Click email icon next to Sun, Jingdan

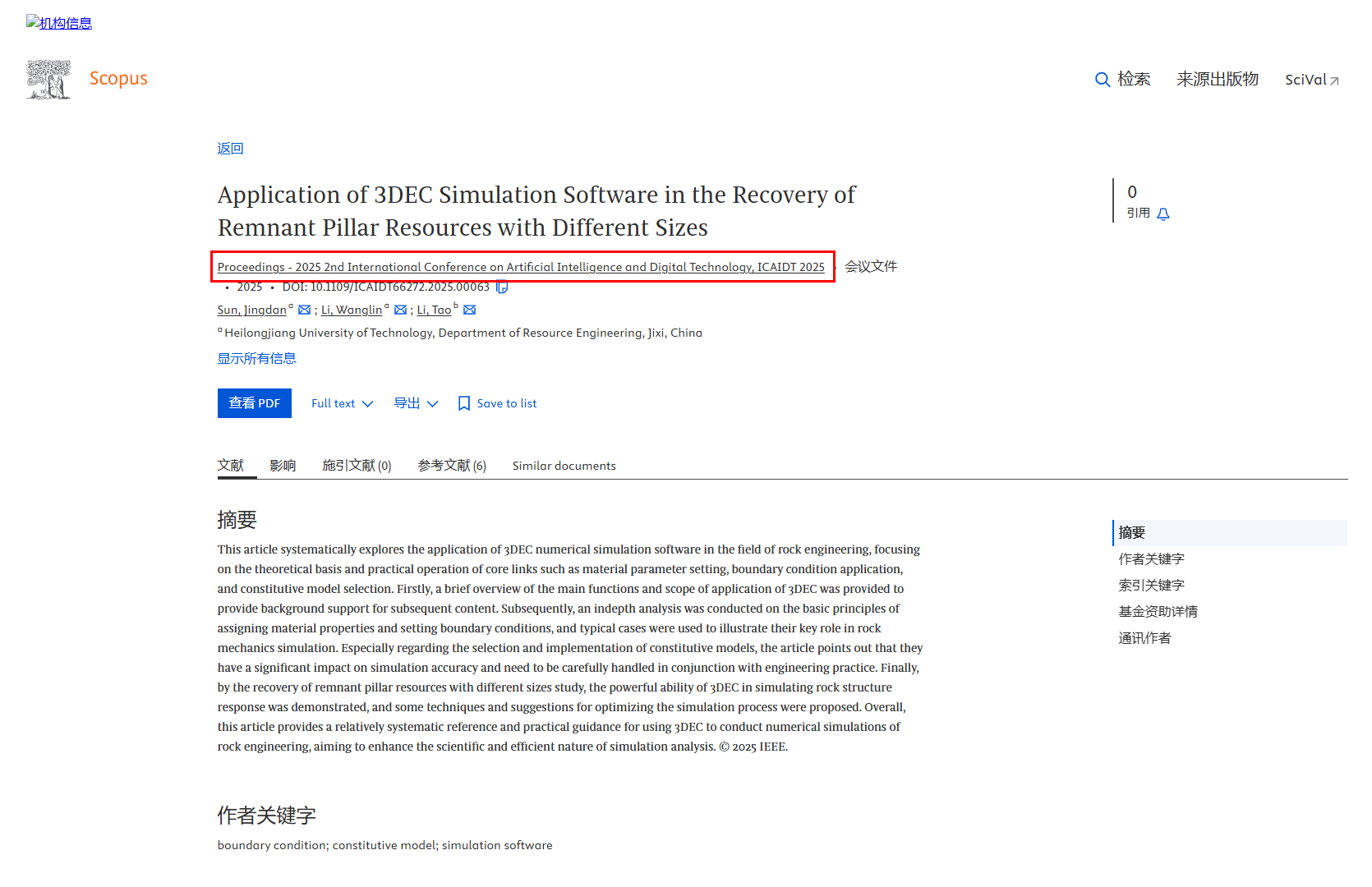pyautogui.click(x=304, y=310)
